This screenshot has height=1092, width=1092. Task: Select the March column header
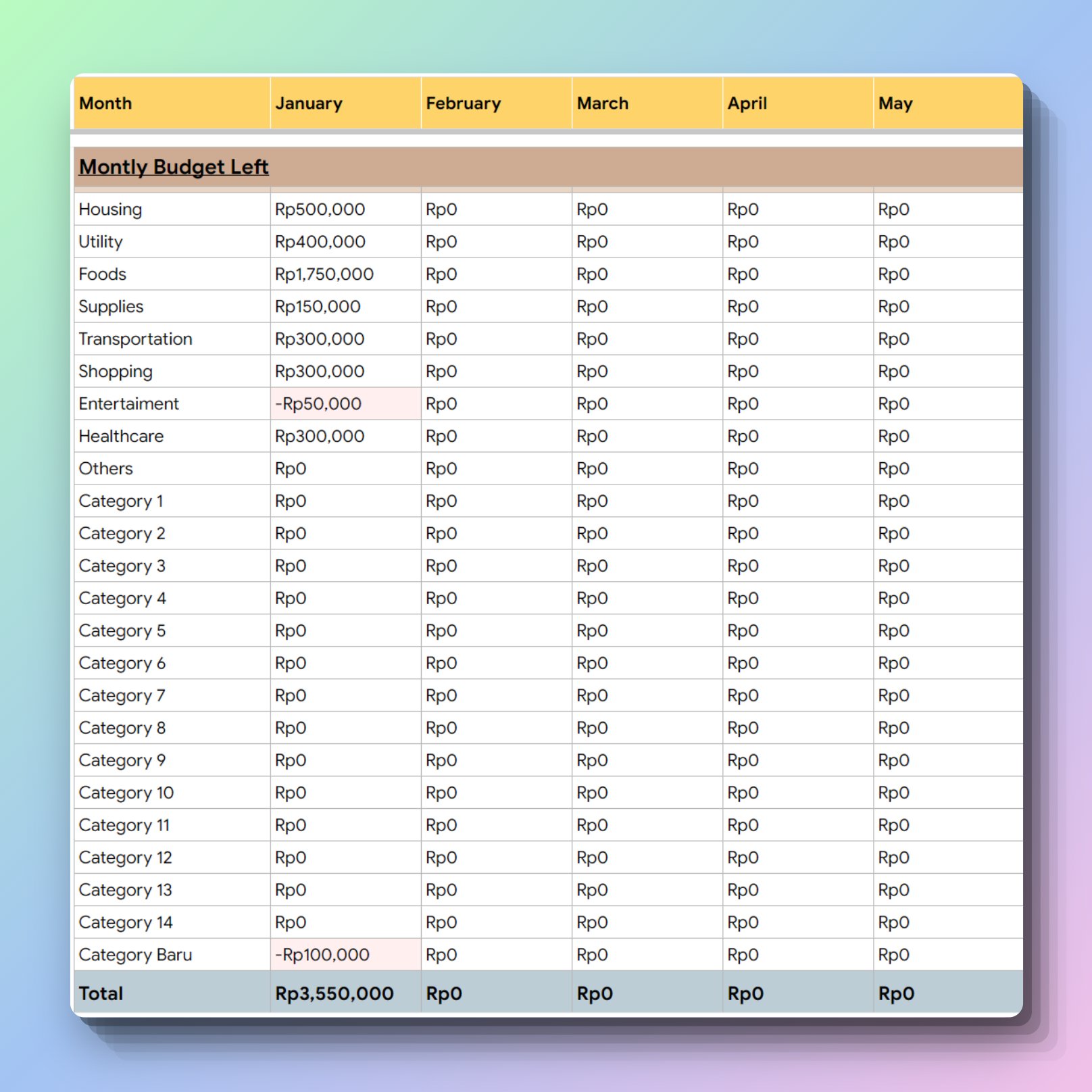coord(602,103)
